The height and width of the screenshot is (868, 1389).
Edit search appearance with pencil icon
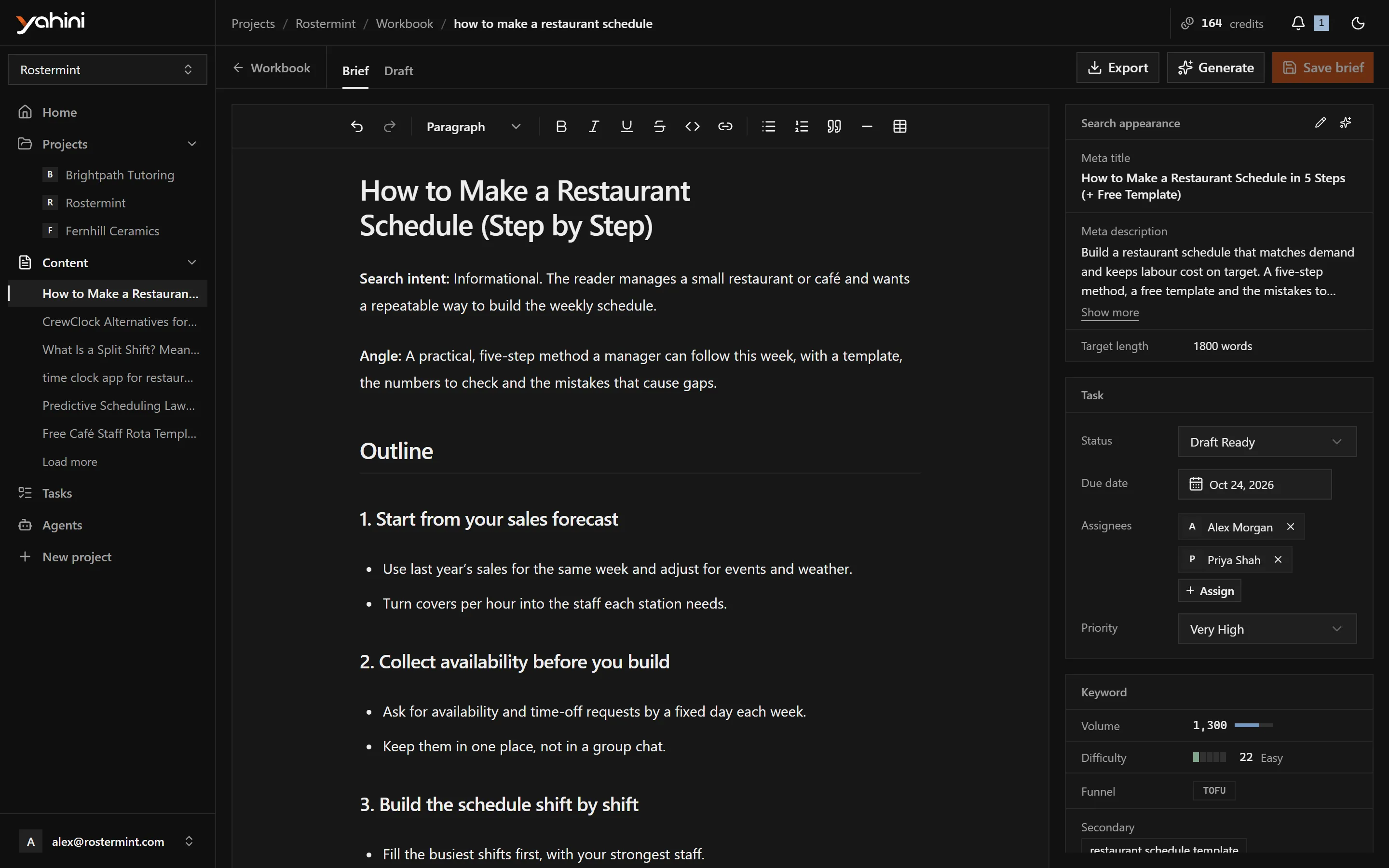coord(1320,122)
